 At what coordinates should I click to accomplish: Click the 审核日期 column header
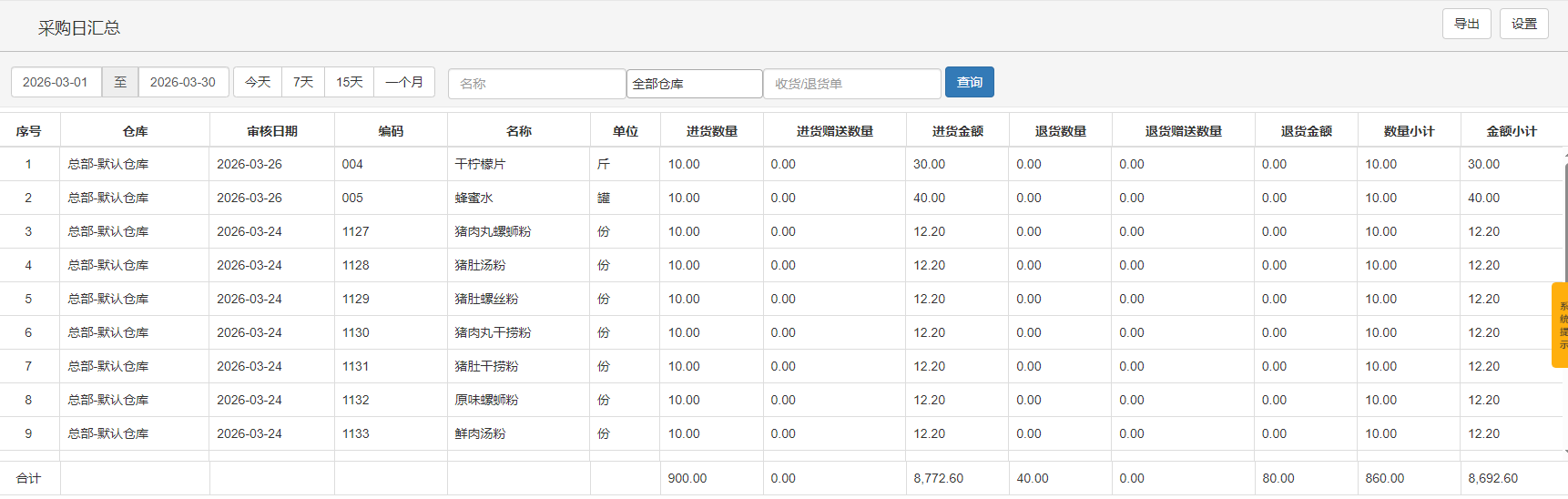pos(272,131)
